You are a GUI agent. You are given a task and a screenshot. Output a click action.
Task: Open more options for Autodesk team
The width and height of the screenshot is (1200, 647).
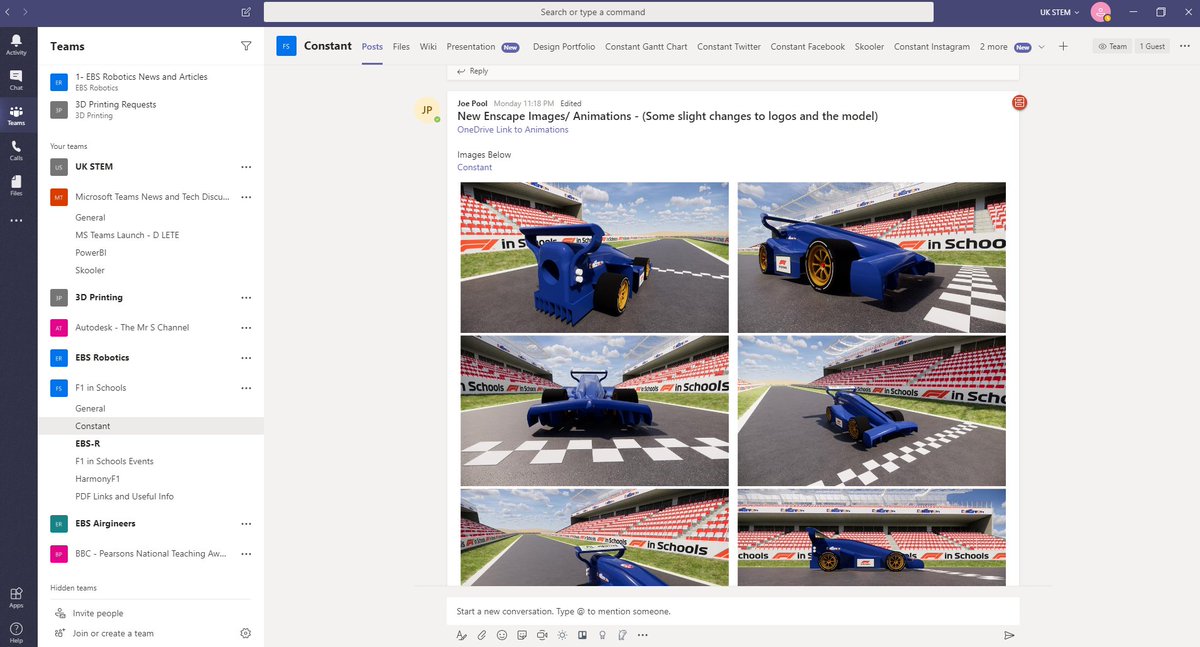click(x=246, y=328)
